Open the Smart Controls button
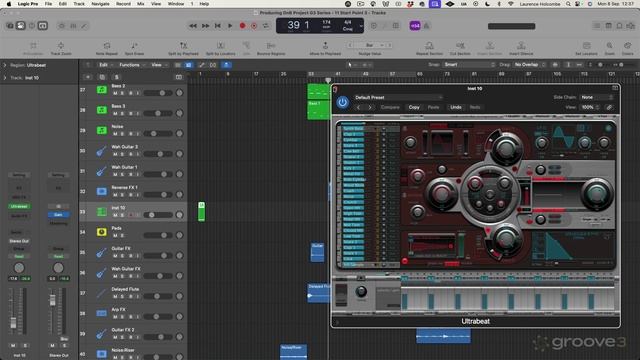Image resolution: width=640 pixels, height=360 pixels. (62, 26)
